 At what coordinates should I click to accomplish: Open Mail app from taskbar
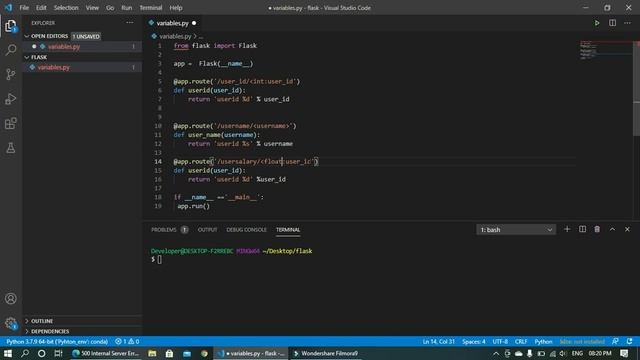(187, 353)
